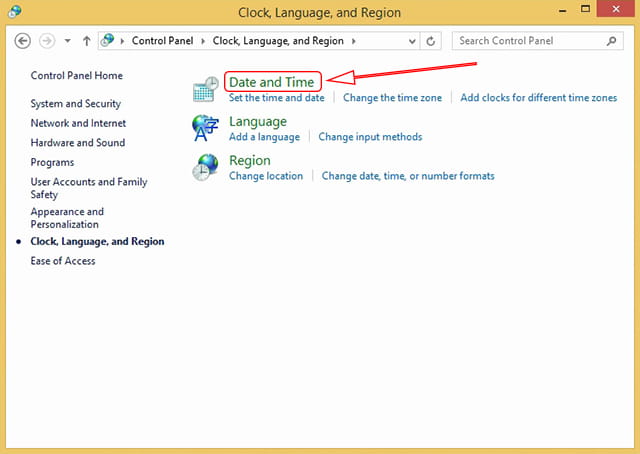Click the Region globe-clock icon
This screenshot has width=640, height=454.
pos(205,167)
